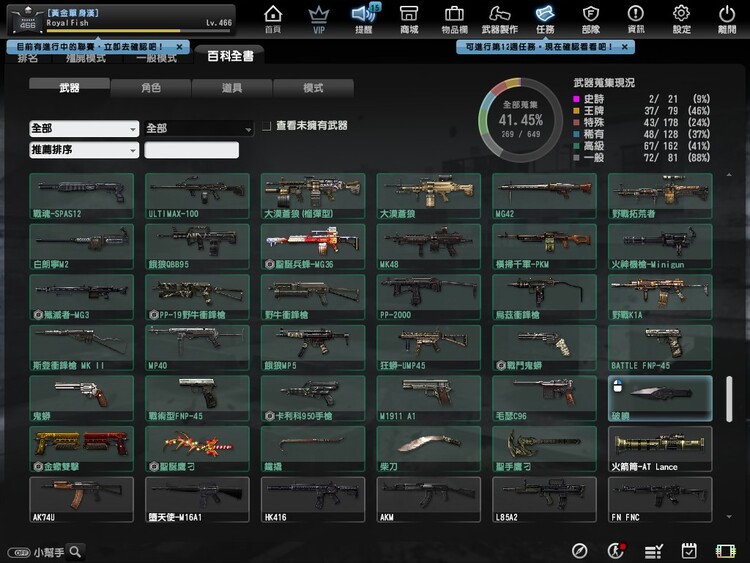Expand the second dark 全部 dropdown
750x563 pixels.
coord(199,128)
